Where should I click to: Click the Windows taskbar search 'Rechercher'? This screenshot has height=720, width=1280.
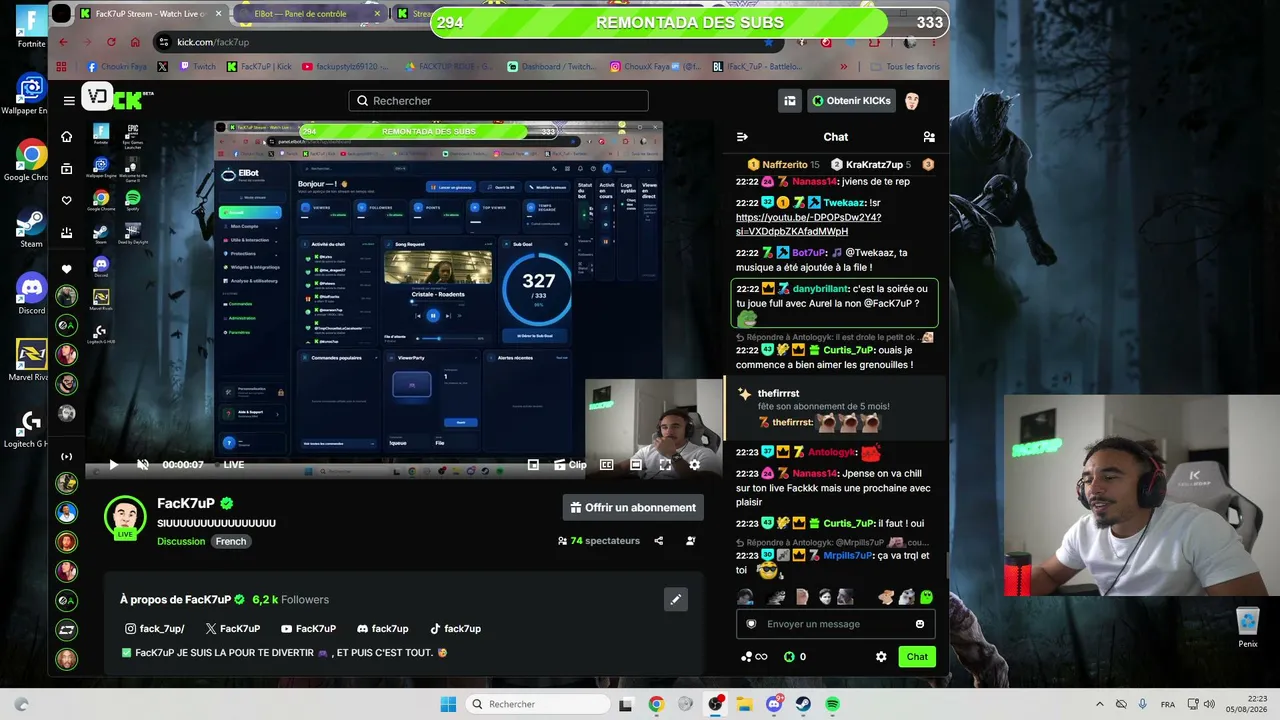click(x=538, y=704)
